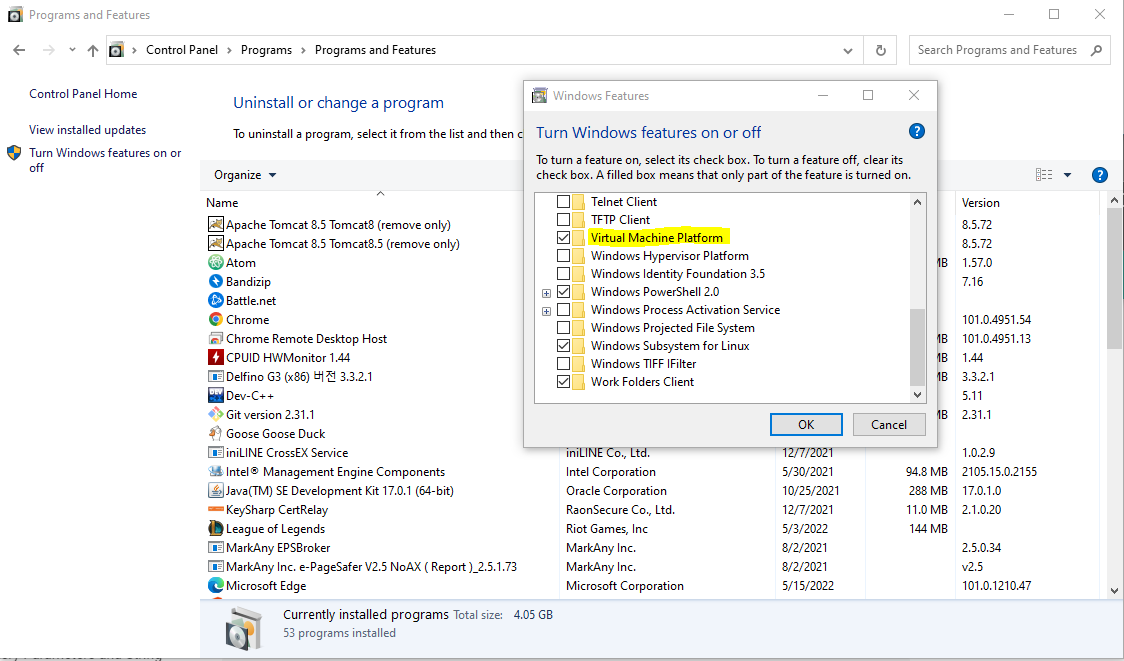This screenshot has width=1124, height=661.
Task: Check Windows Projected File System box
Action: pos(563,328)
